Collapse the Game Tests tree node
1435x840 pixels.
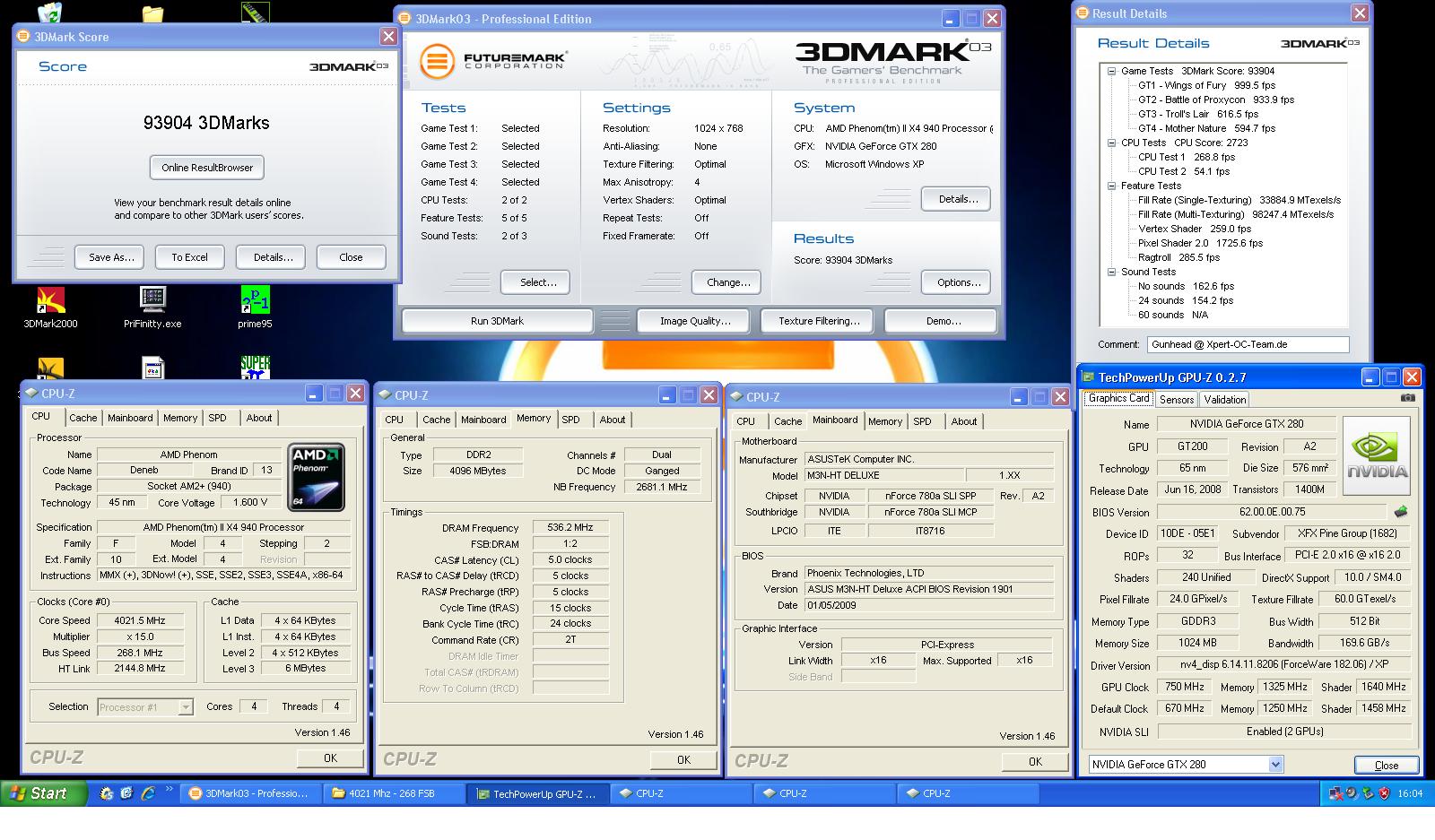(1111, 71)
